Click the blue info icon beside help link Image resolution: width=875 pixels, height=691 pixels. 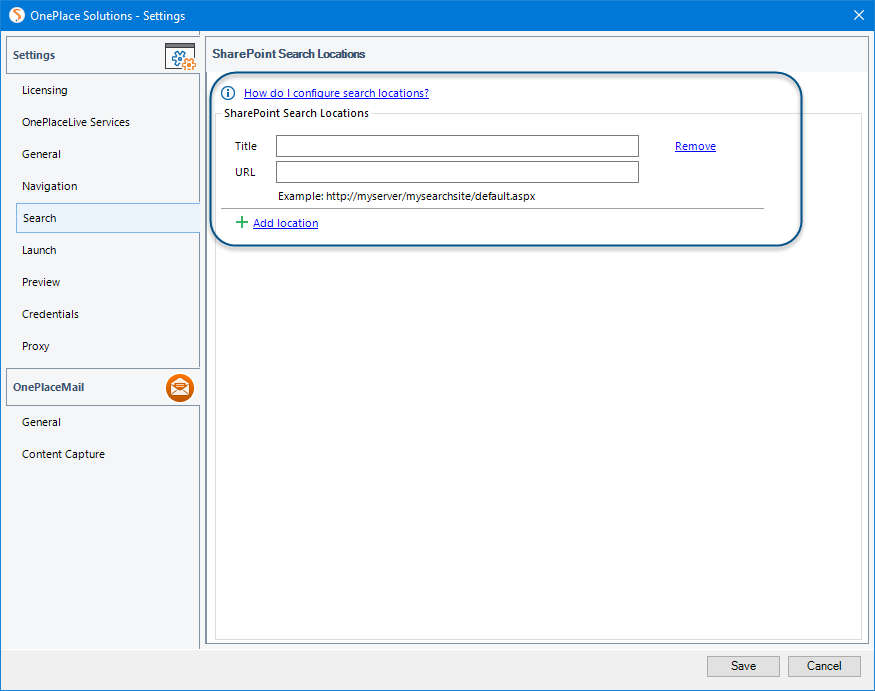point(228,93)
